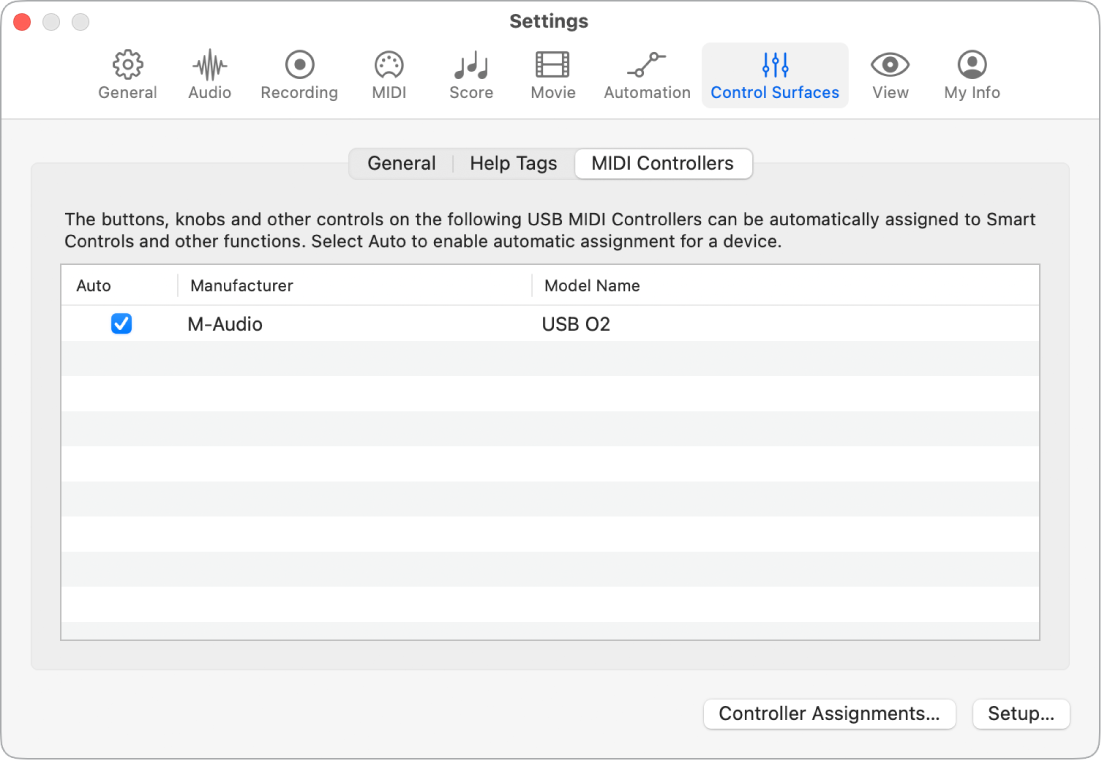Switch to the Help Tags tab
The height and width of the screenshot is (762, 1102).
click(513, 163)
